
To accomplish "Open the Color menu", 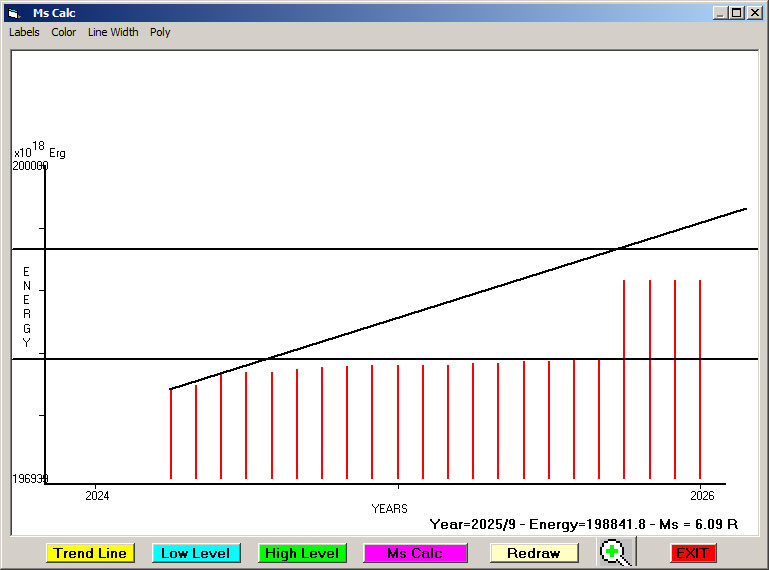I will coord(64,32).
